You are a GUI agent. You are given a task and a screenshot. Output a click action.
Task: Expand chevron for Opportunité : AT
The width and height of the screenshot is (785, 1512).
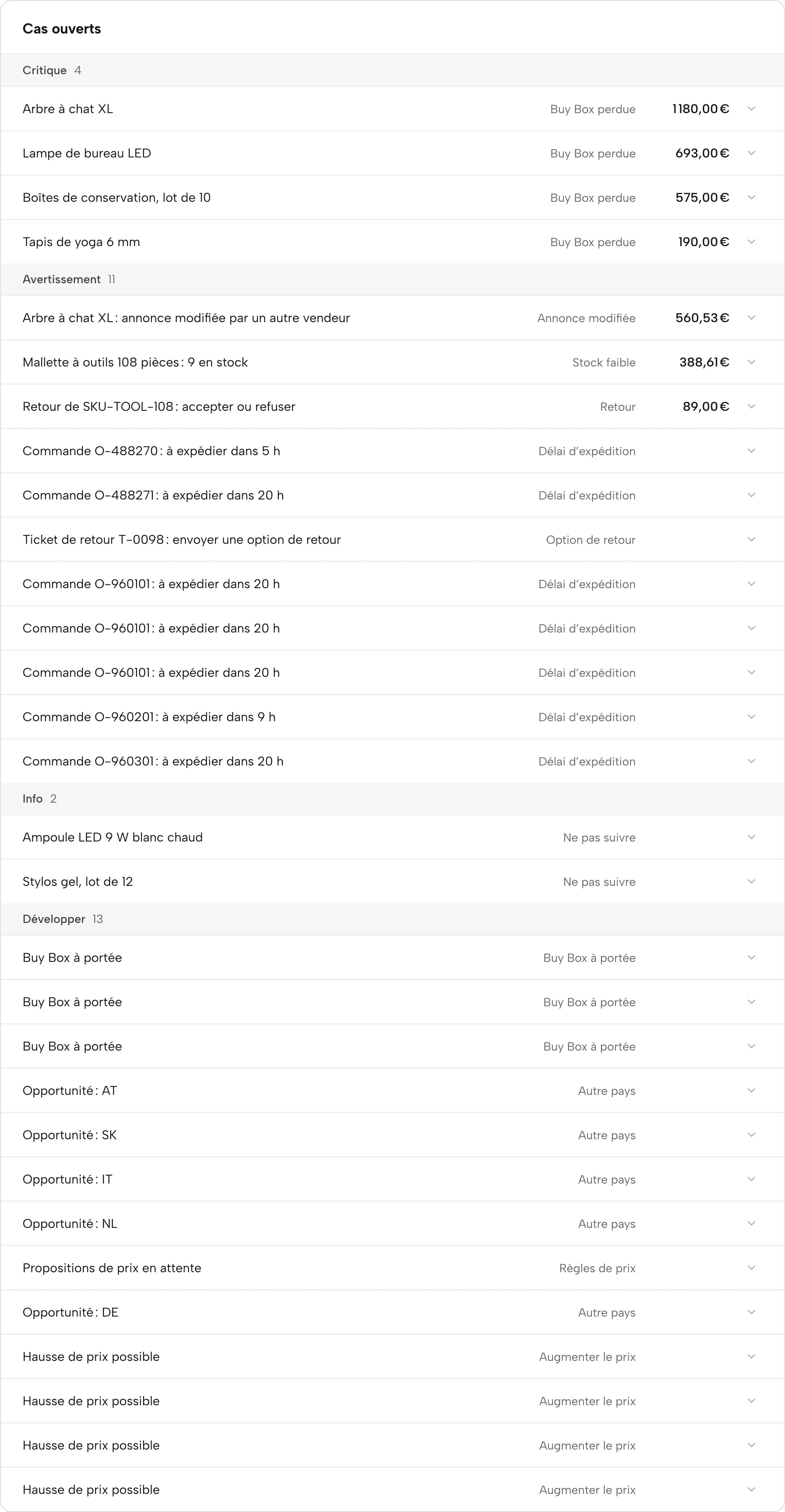pos(751,1091)
